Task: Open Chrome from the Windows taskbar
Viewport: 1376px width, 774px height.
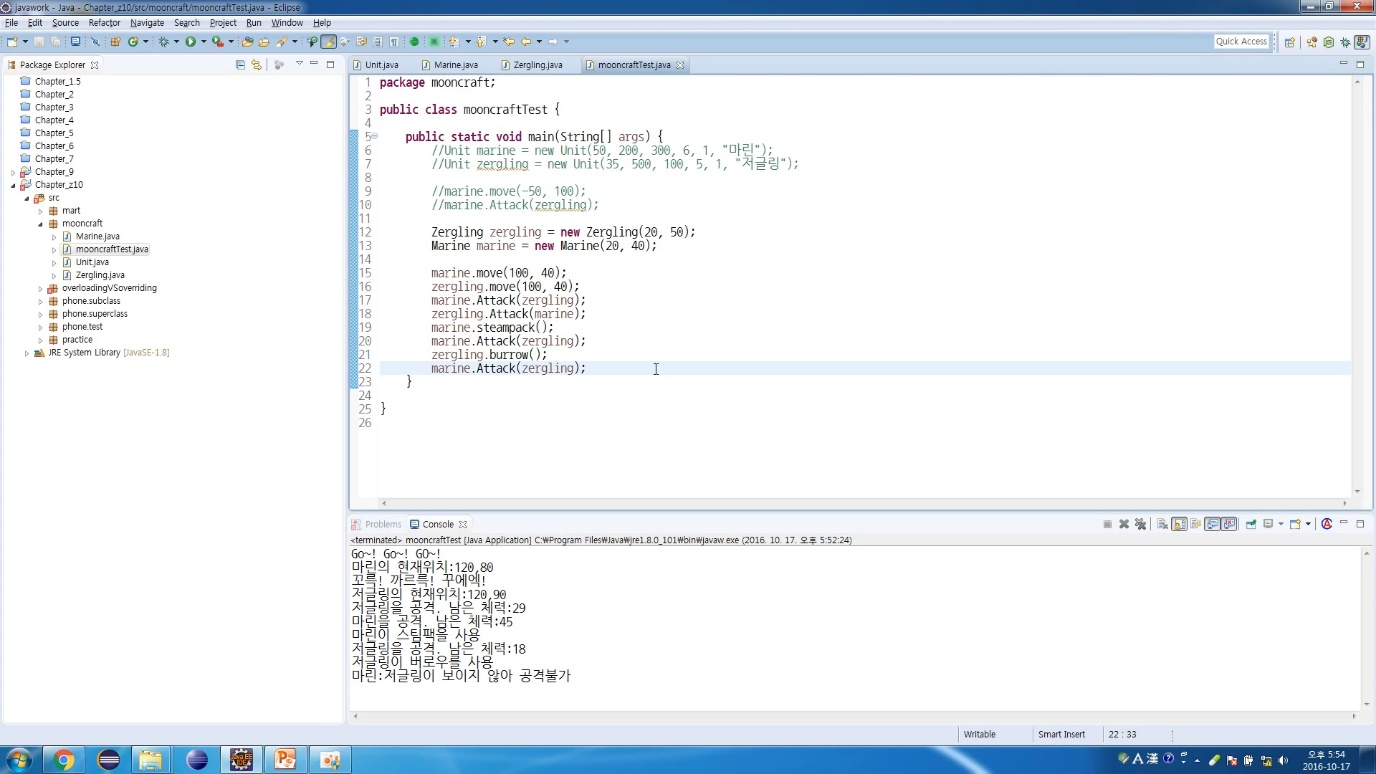Action: coord(64,760)
